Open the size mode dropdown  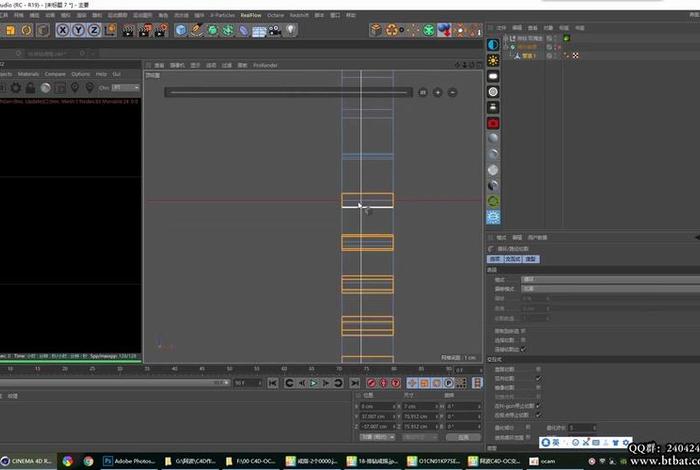(420, 437)
